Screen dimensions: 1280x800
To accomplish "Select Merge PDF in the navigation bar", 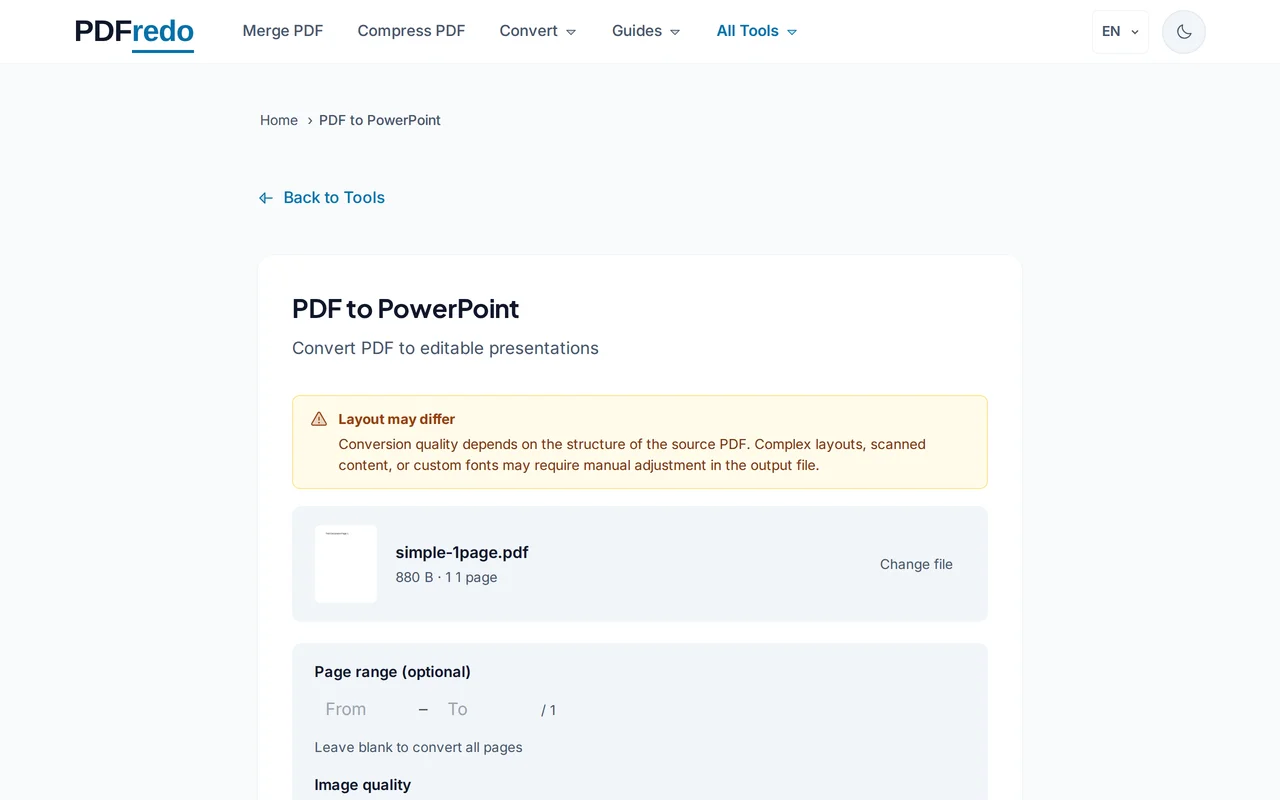I will [x=283, y=31].
